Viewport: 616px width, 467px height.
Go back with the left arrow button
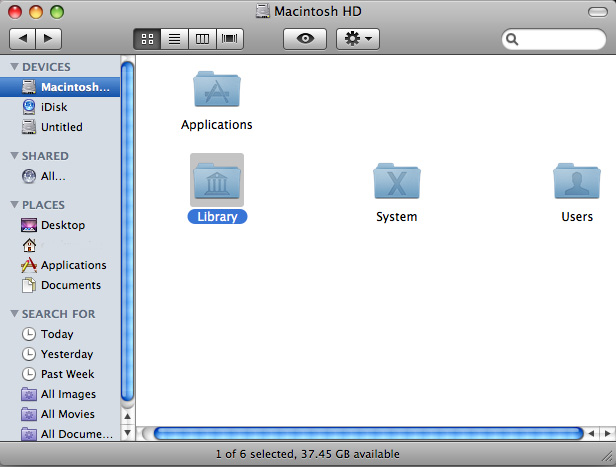pos(22,39)
